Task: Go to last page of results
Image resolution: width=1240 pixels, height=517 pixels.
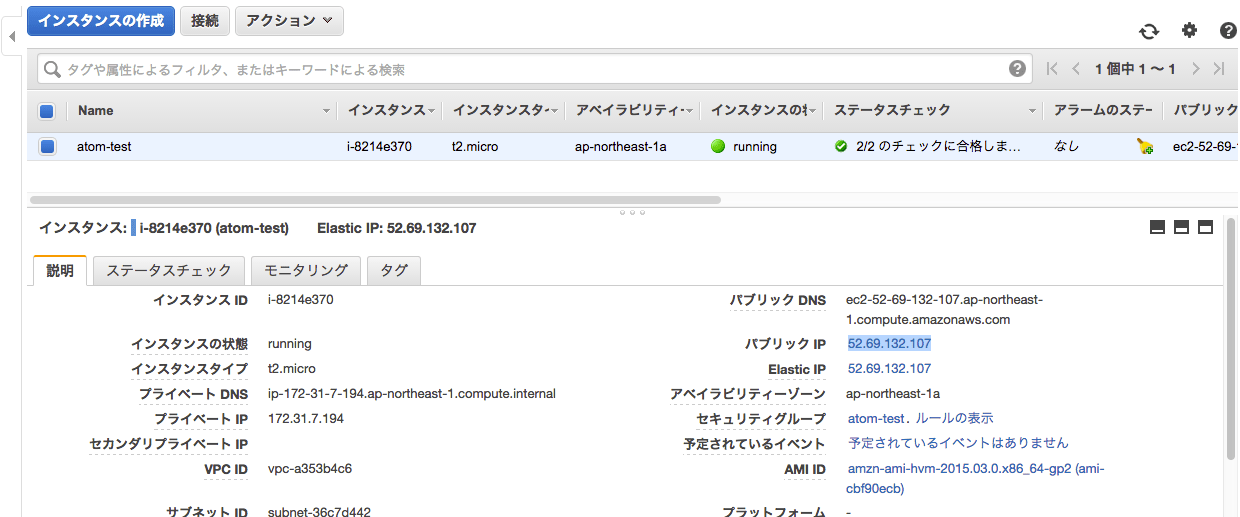Action: pos(1219,69)
